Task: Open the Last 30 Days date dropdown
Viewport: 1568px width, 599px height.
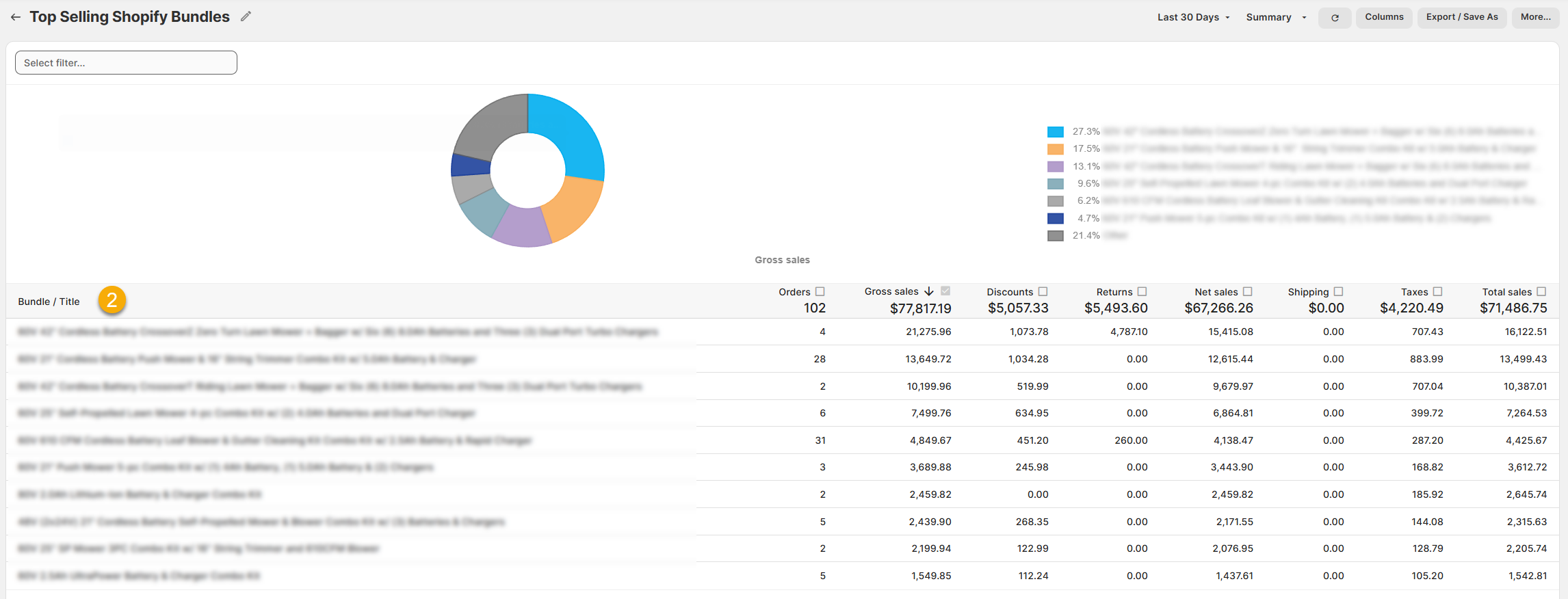Action: pos(1193,17)
